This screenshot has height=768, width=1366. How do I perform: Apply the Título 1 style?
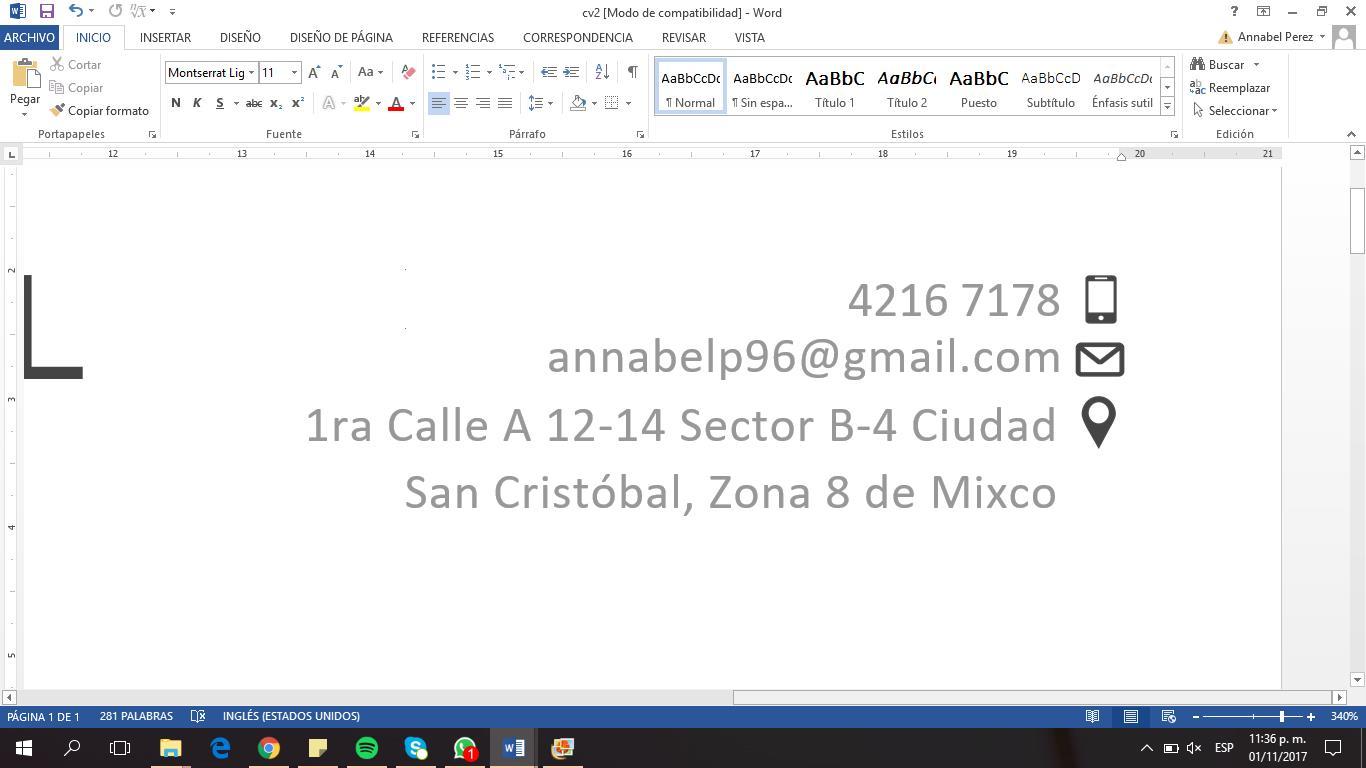click(x=835, y=88)
